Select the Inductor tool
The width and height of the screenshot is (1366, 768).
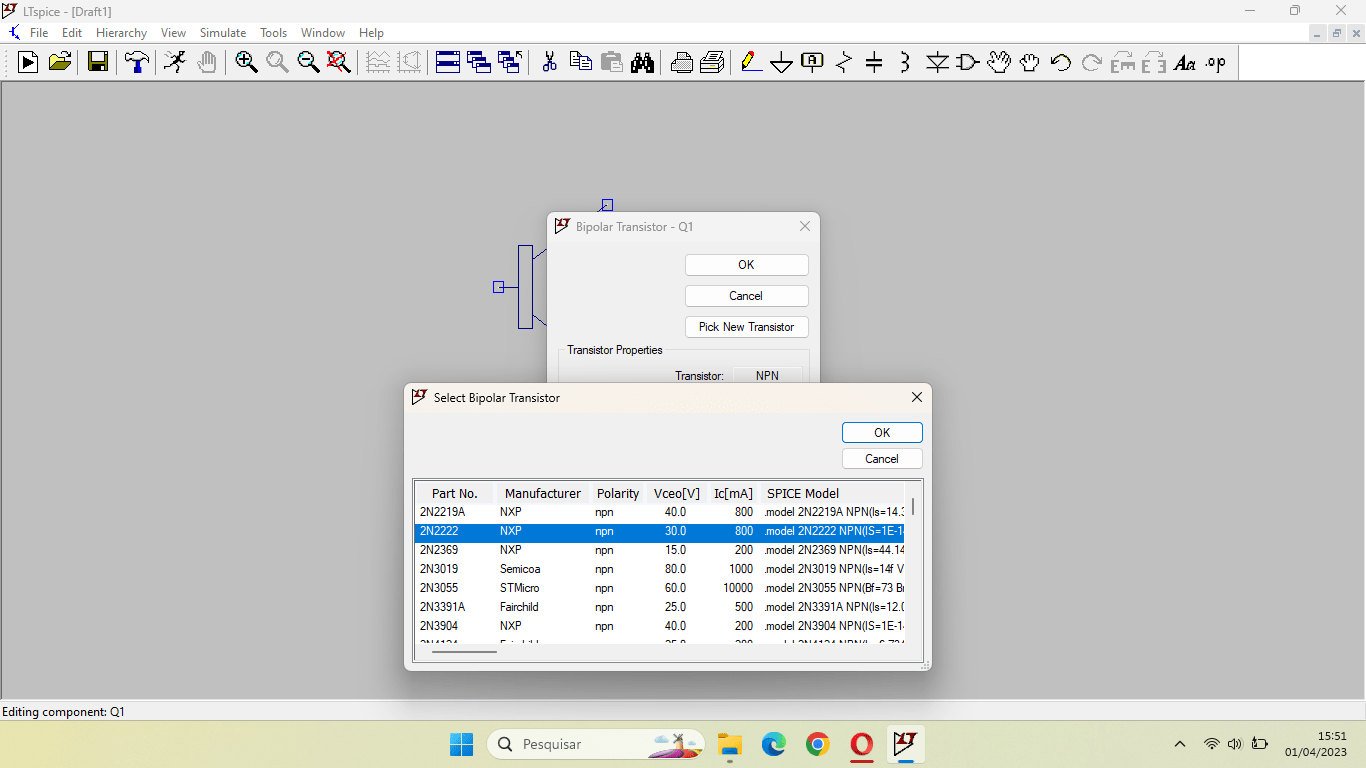point(905,63)
